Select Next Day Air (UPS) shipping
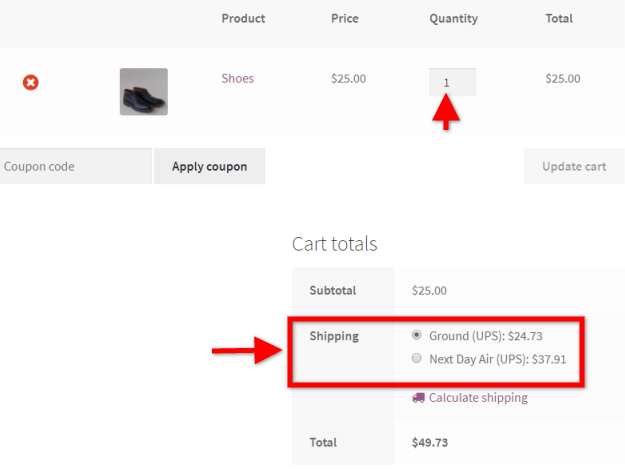The width and height of the screenshot is (625, 474). point(417,358)
